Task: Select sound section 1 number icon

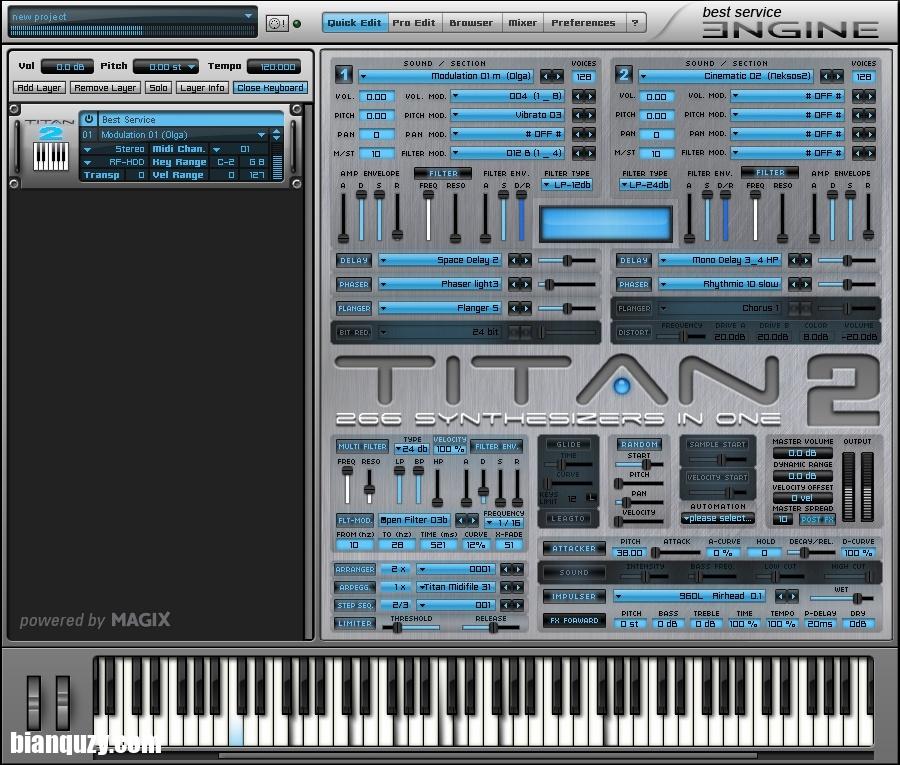Action: coord(344,75)
